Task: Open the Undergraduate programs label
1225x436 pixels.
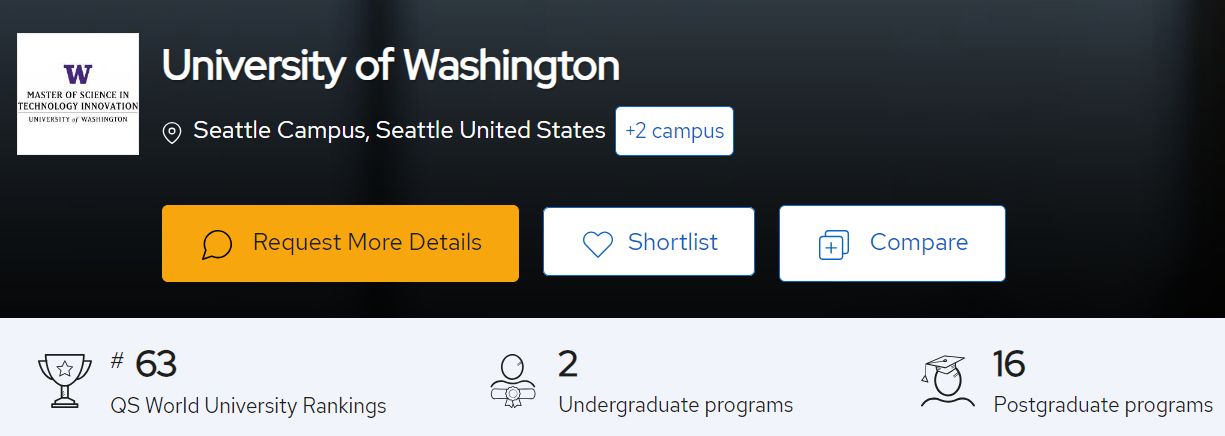Action: (x=675, y=405)
